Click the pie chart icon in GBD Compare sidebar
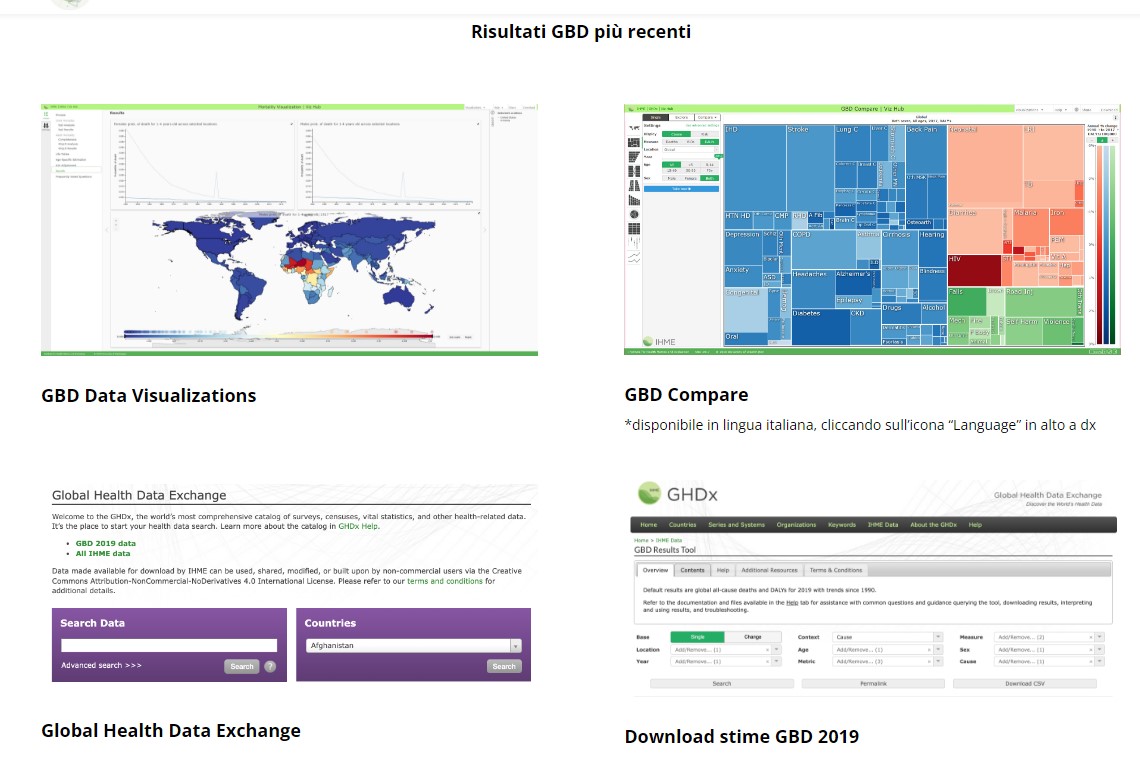This screenshot has height=761, width=1140. point(633,214)
